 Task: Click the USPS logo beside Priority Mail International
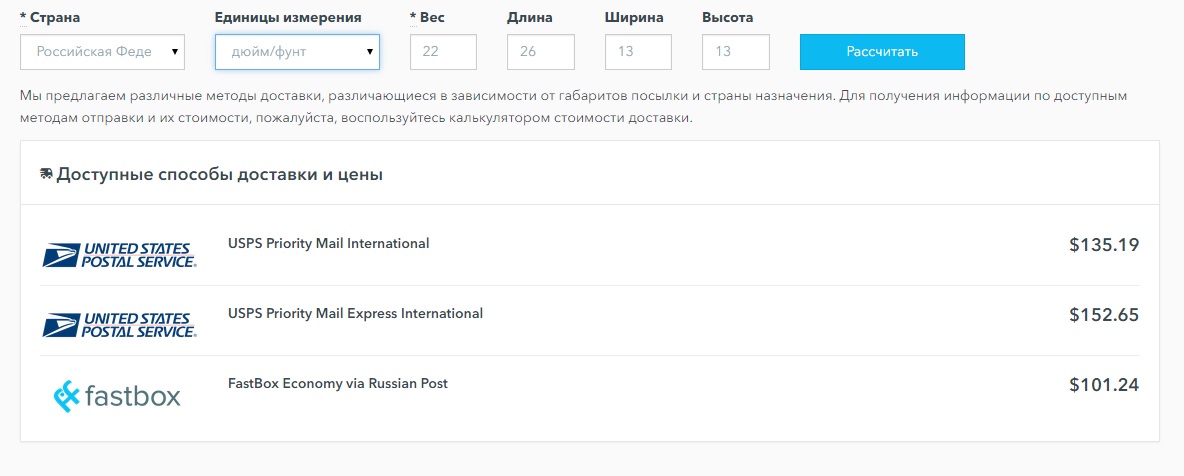(119, 254)
